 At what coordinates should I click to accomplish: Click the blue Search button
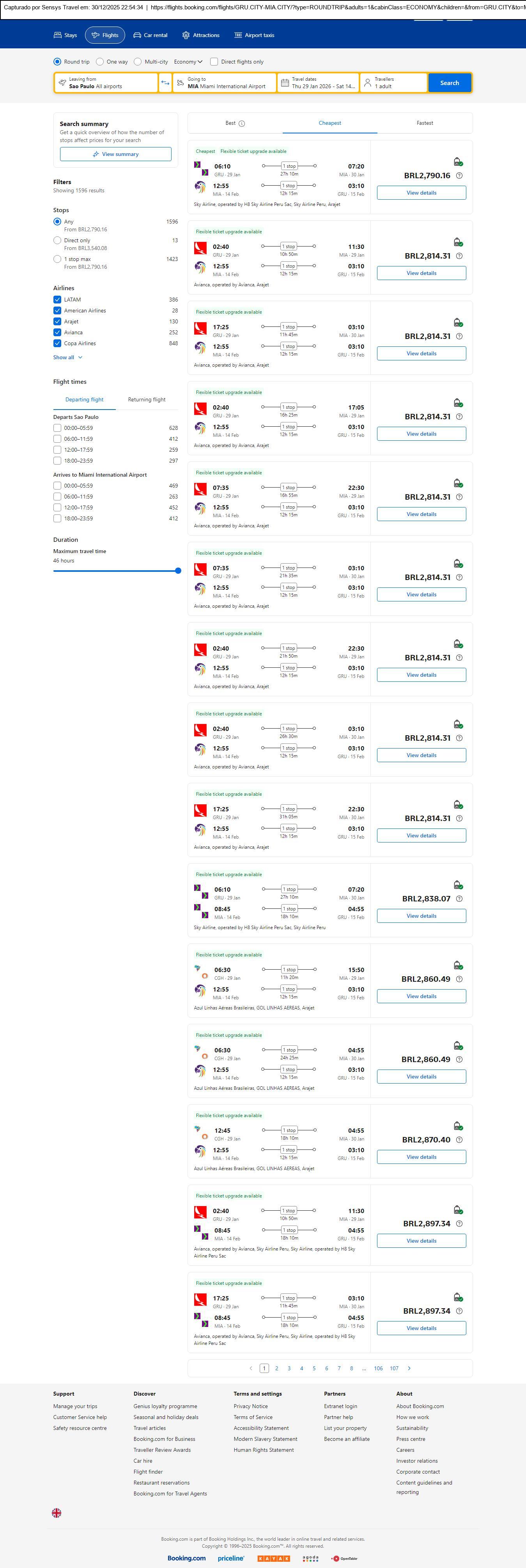[449, 83]
